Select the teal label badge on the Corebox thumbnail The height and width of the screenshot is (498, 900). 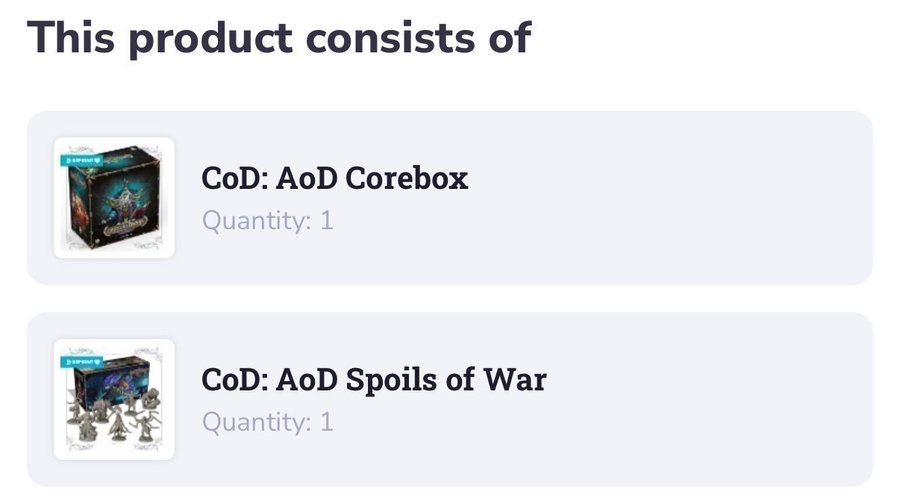tap(84, 158)
